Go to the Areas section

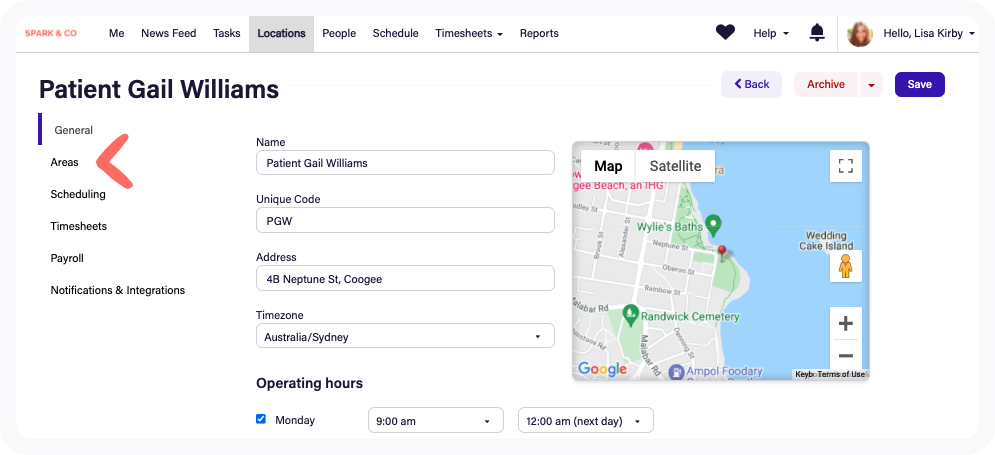(65, 162)
